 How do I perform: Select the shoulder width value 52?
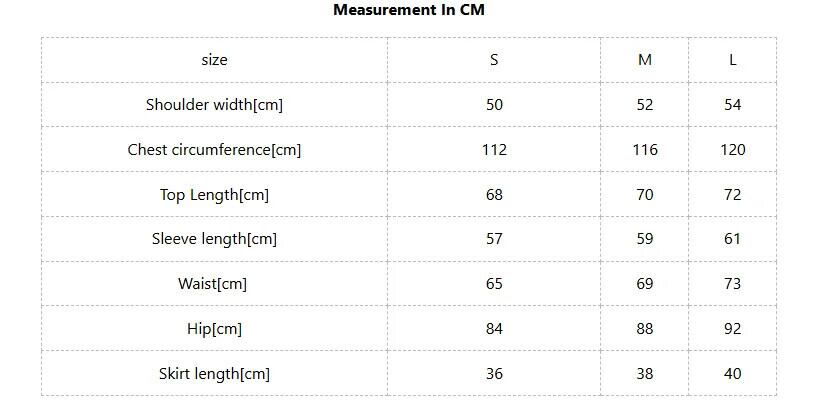coord(645,105)
